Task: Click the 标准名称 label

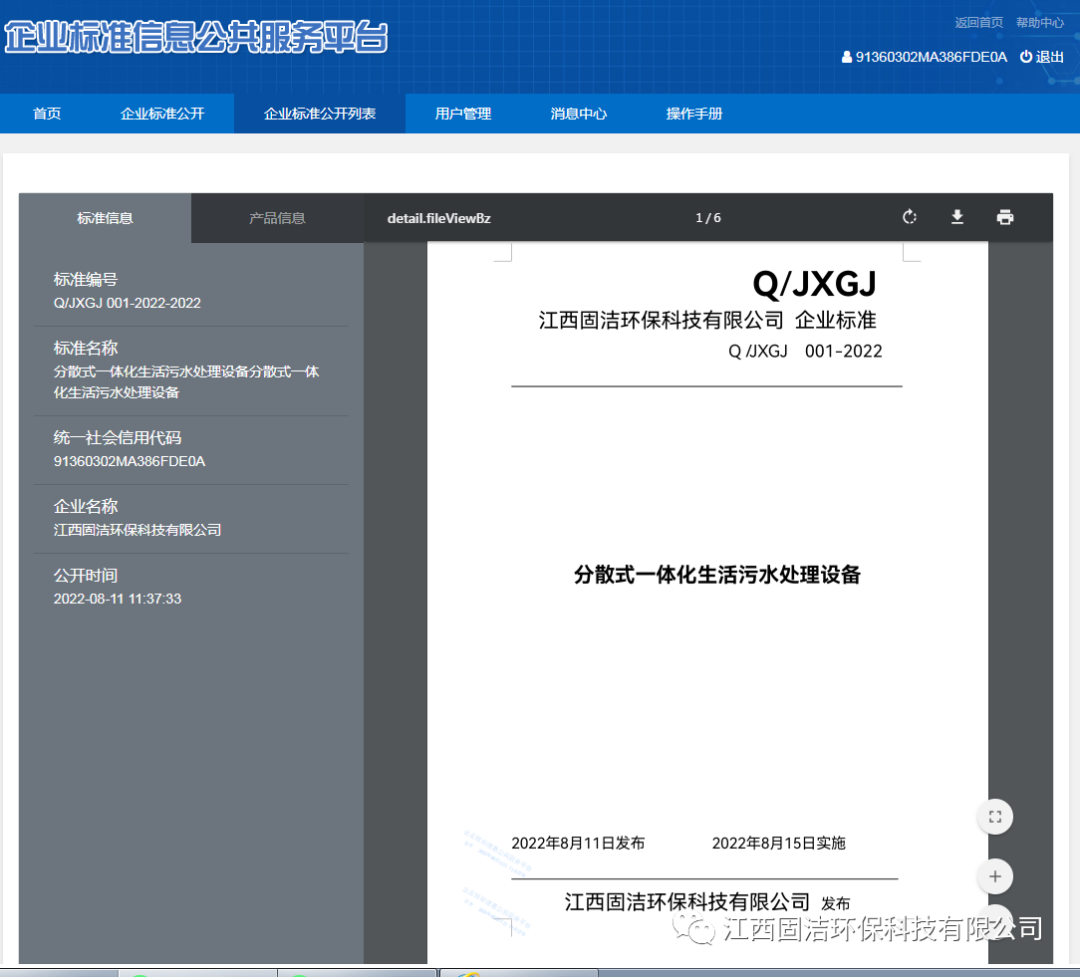Action: click(x=85, y=349)
